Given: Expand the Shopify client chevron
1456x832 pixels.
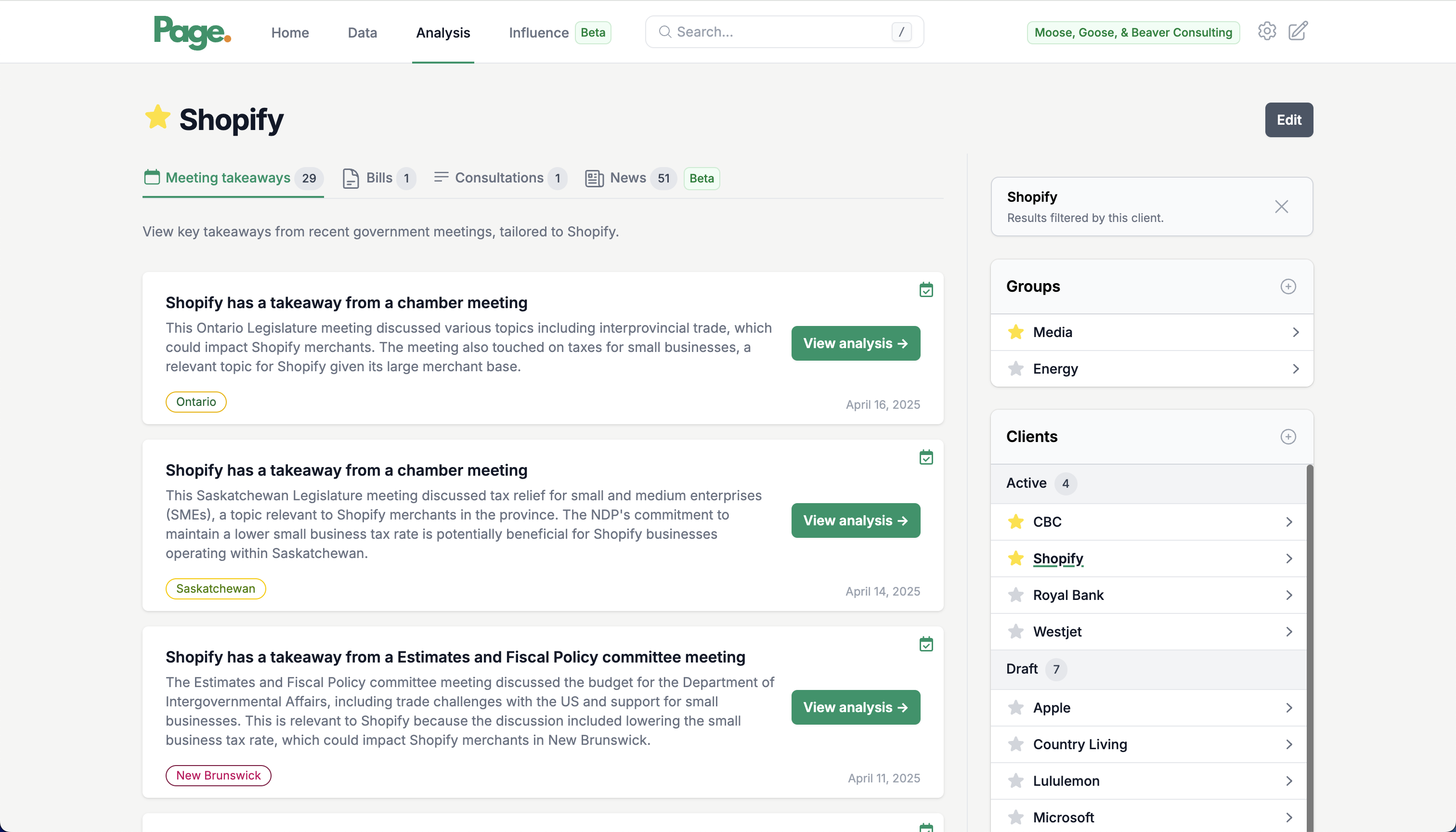Looking at the screenshot, I should 1289,559.
